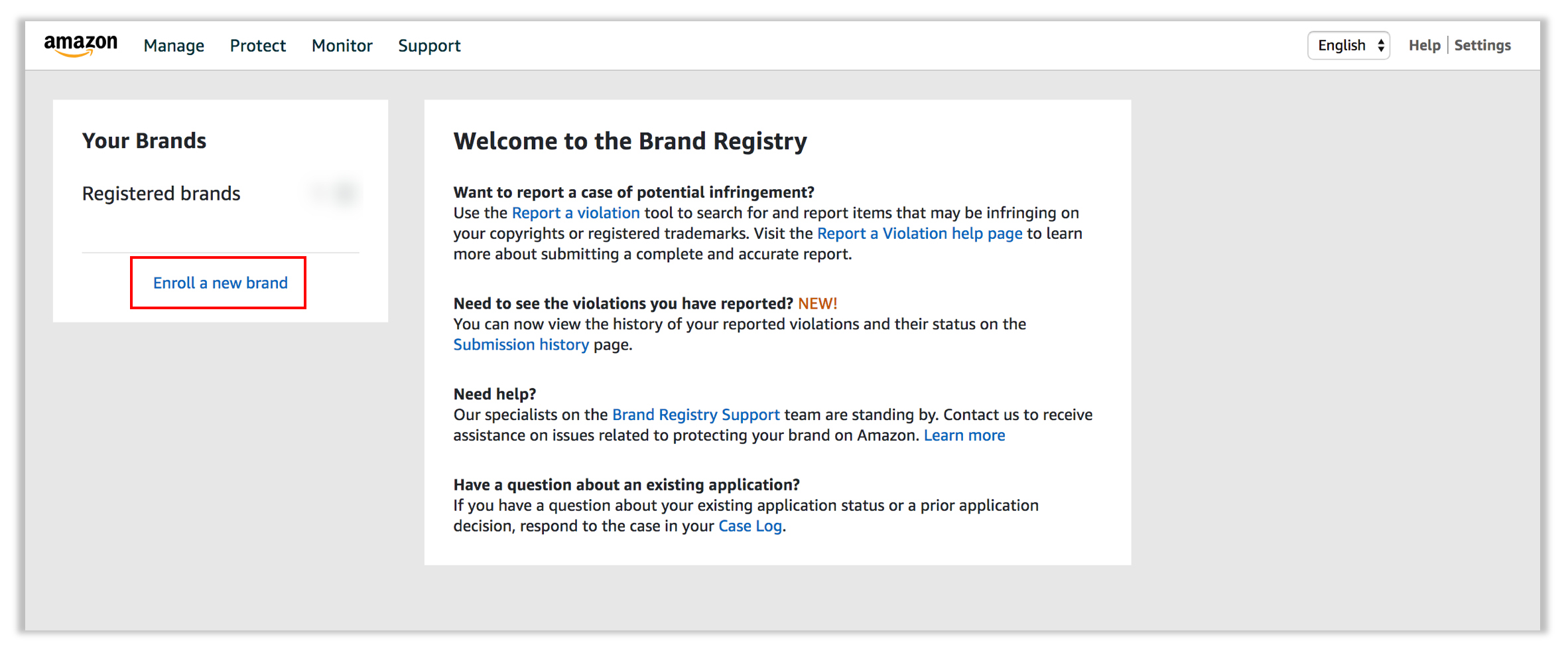Image resolution: width=1568 pixels, height=649 pixels.
Task: Open the Support menu
Action: point(429,46)
